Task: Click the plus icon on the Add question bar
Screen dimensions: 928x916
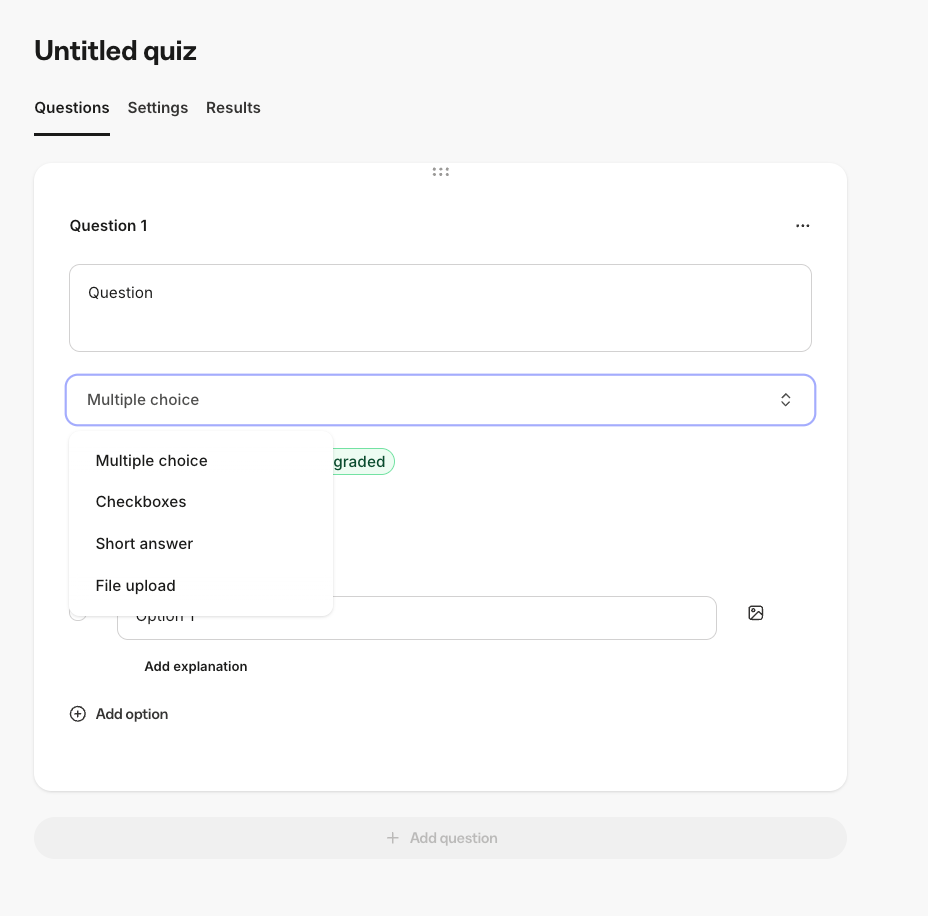Action: click(393, 838)
